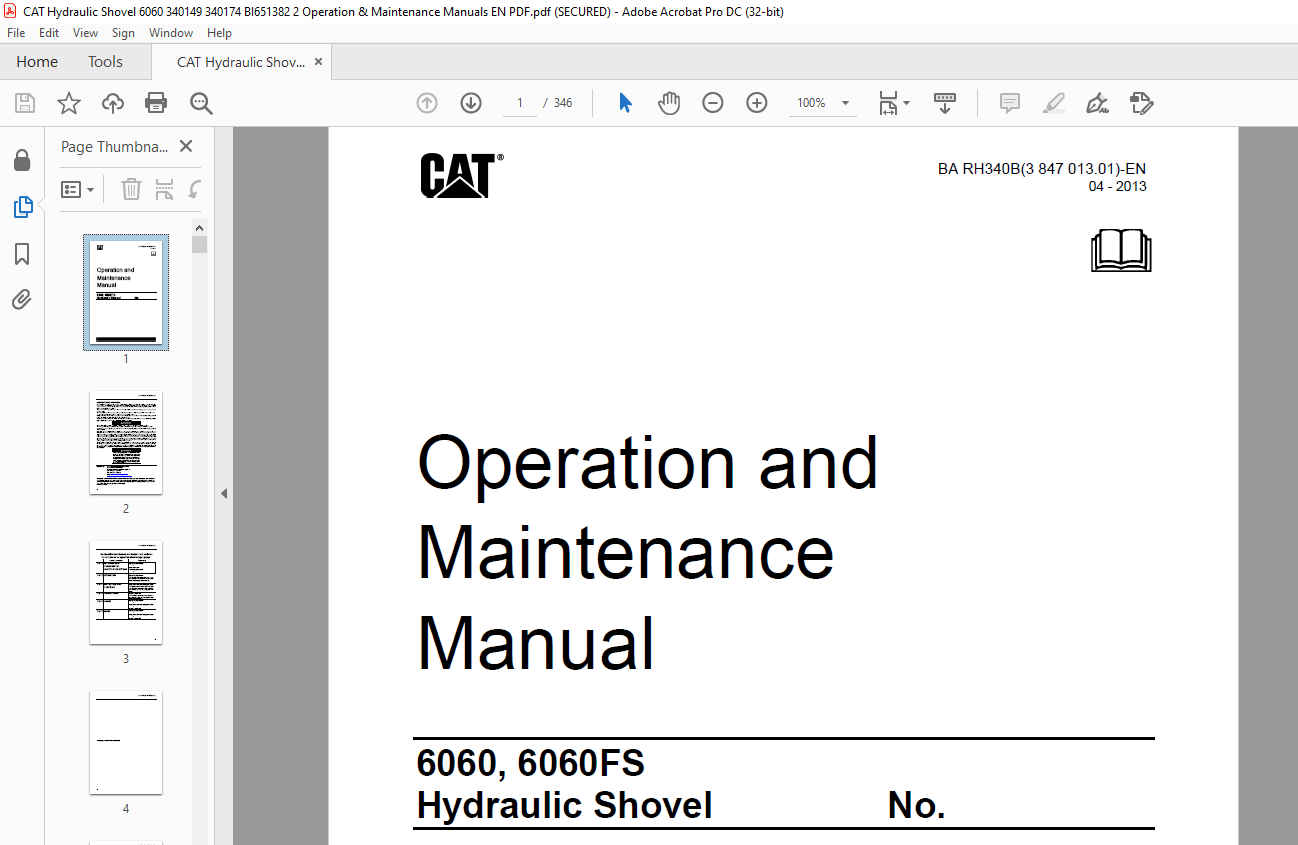Select the Highlight text pen tool

click(x=1053, y=103)
